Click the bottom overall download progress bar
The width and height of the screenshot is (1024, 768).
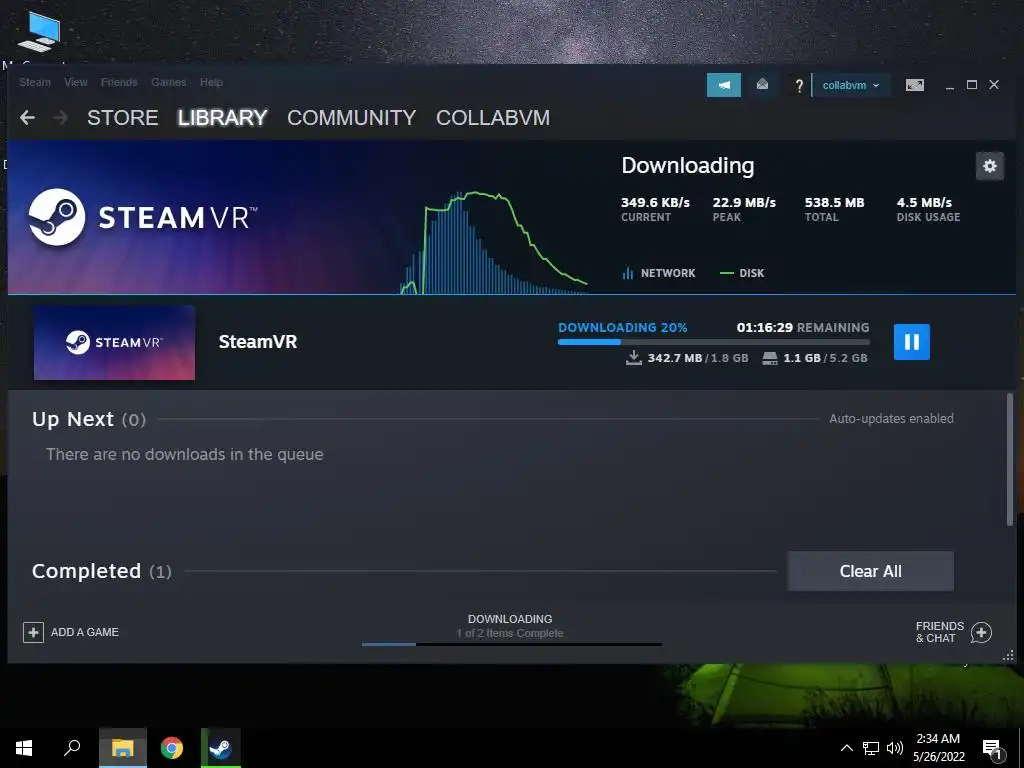(x=511, y=645)
